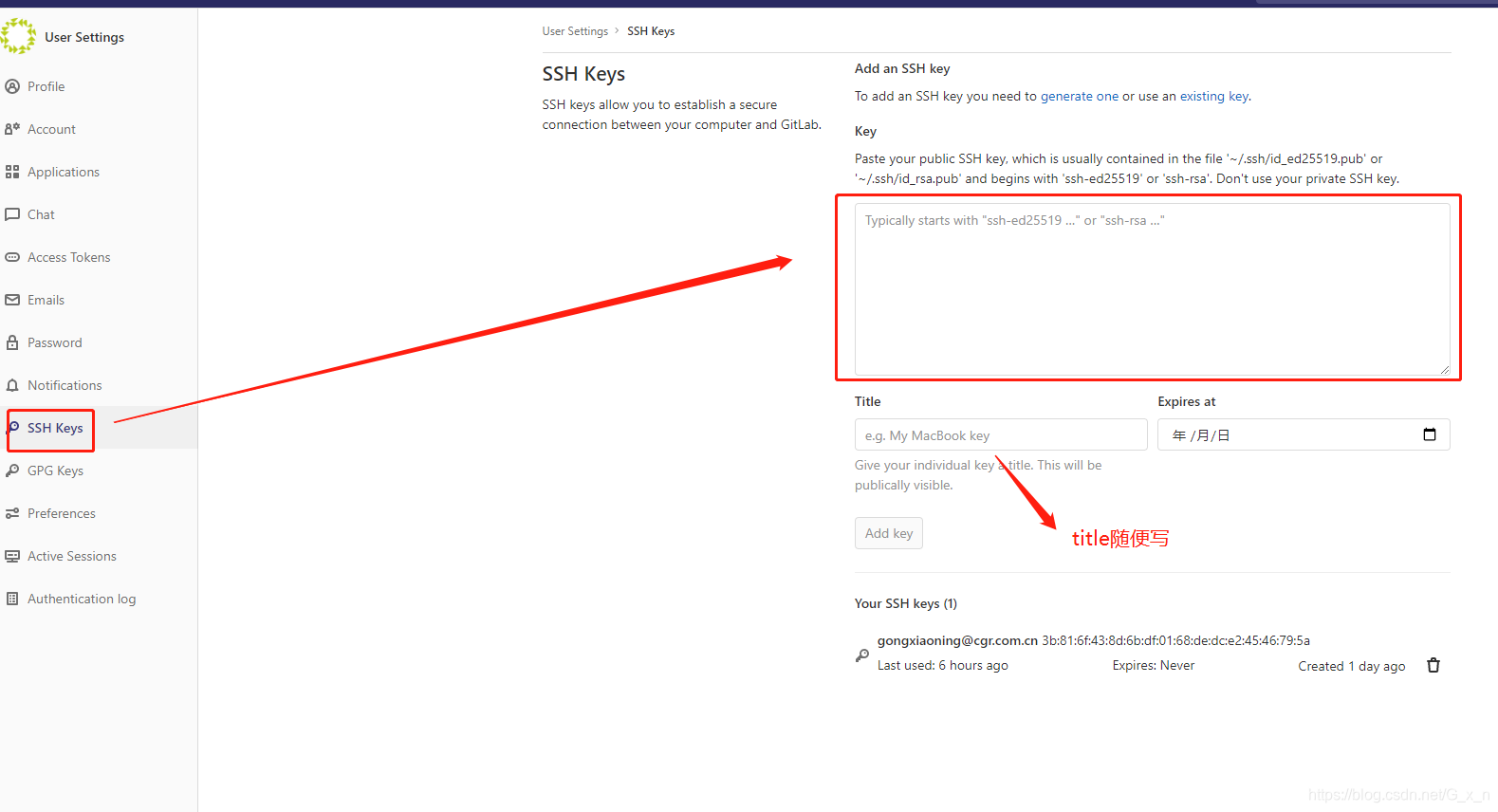This screenshot has height=812, width=1498.
Task: Go to the Emails settings page
Action: pos(46,300)
